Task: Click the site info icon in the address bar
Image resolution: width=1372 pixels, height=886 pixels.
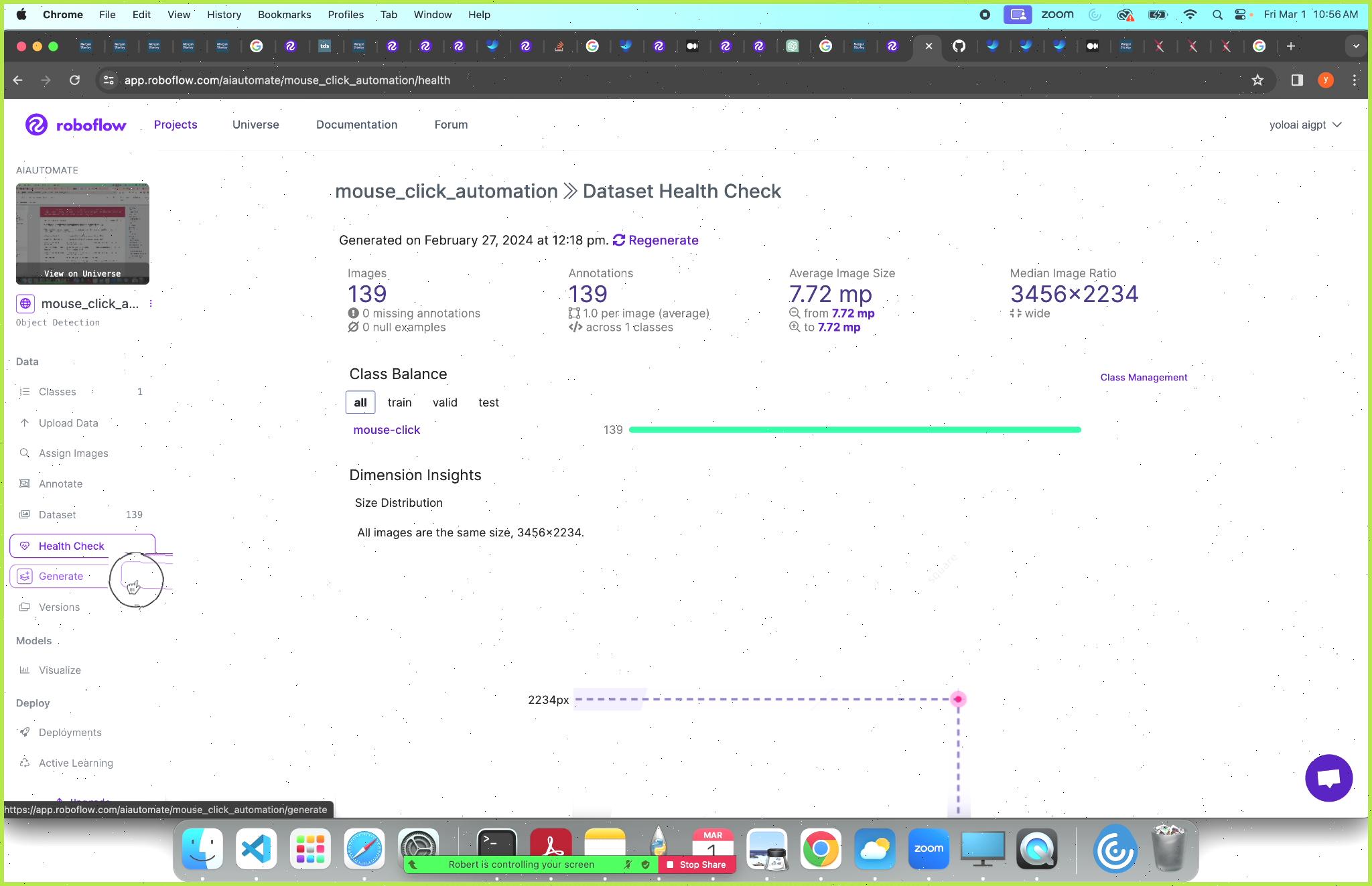Action: (108, 80)
